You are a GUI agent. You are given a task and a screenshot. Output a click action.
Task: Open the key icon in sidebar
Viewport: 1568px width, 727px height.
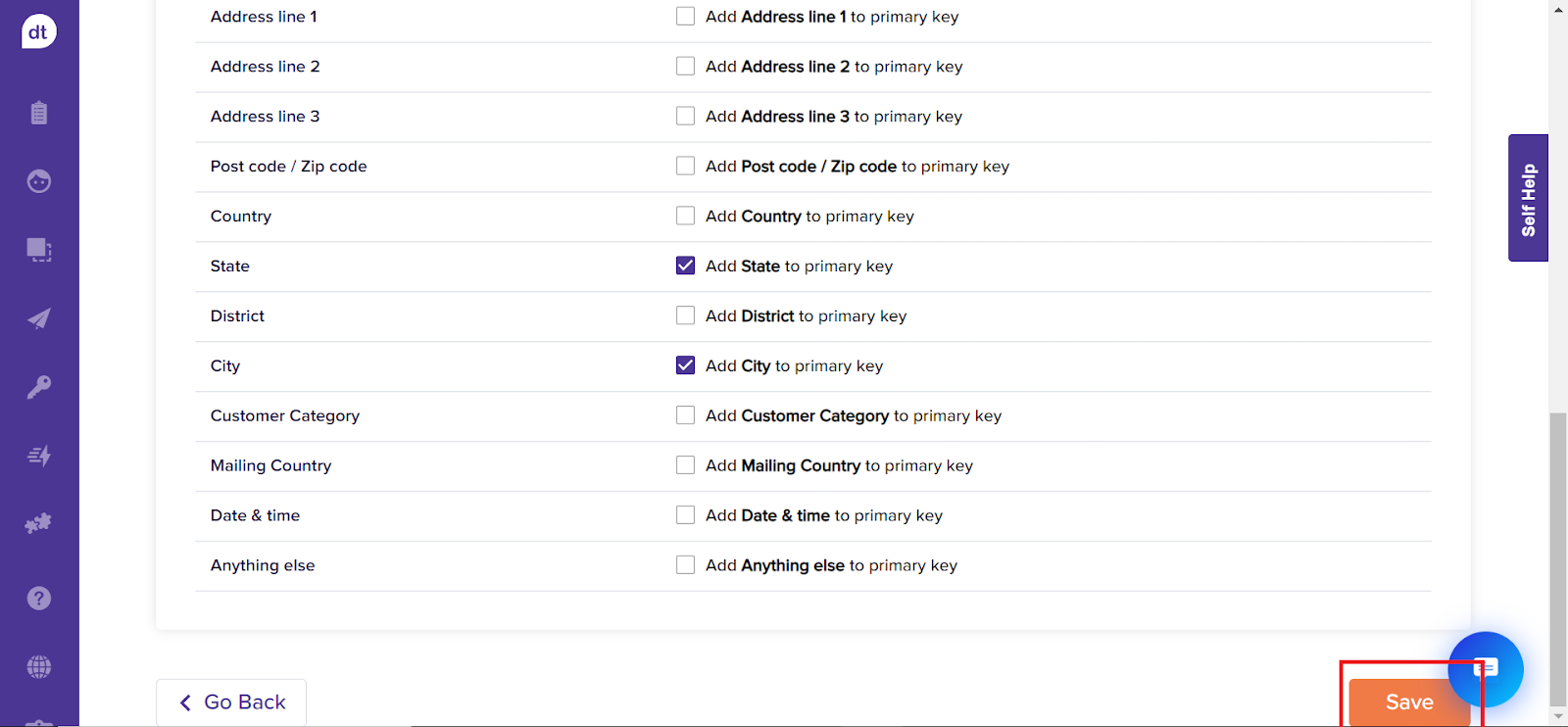(x=38, y=387)
